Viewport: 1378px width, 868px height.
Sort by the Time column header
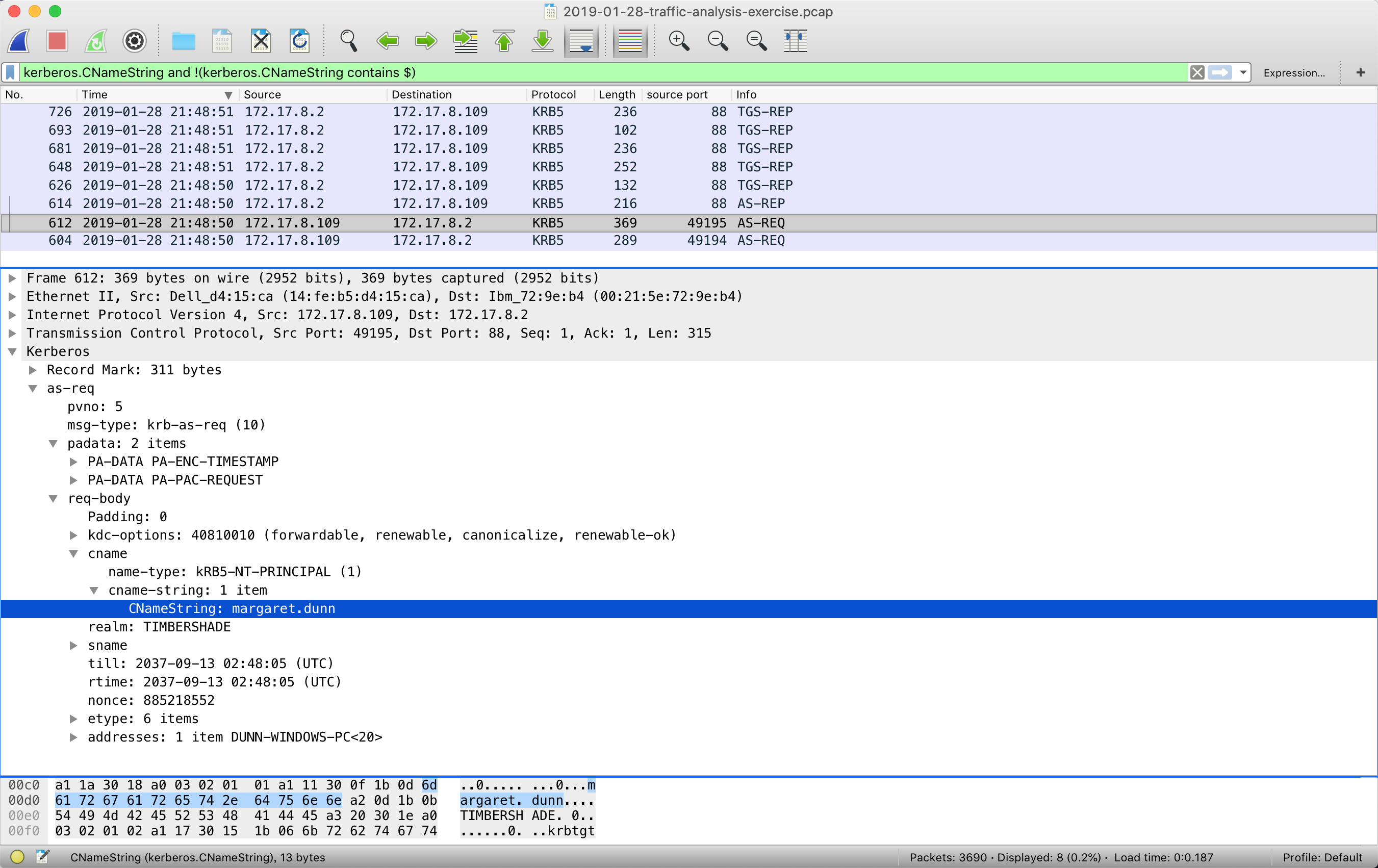tap(94, 94)
